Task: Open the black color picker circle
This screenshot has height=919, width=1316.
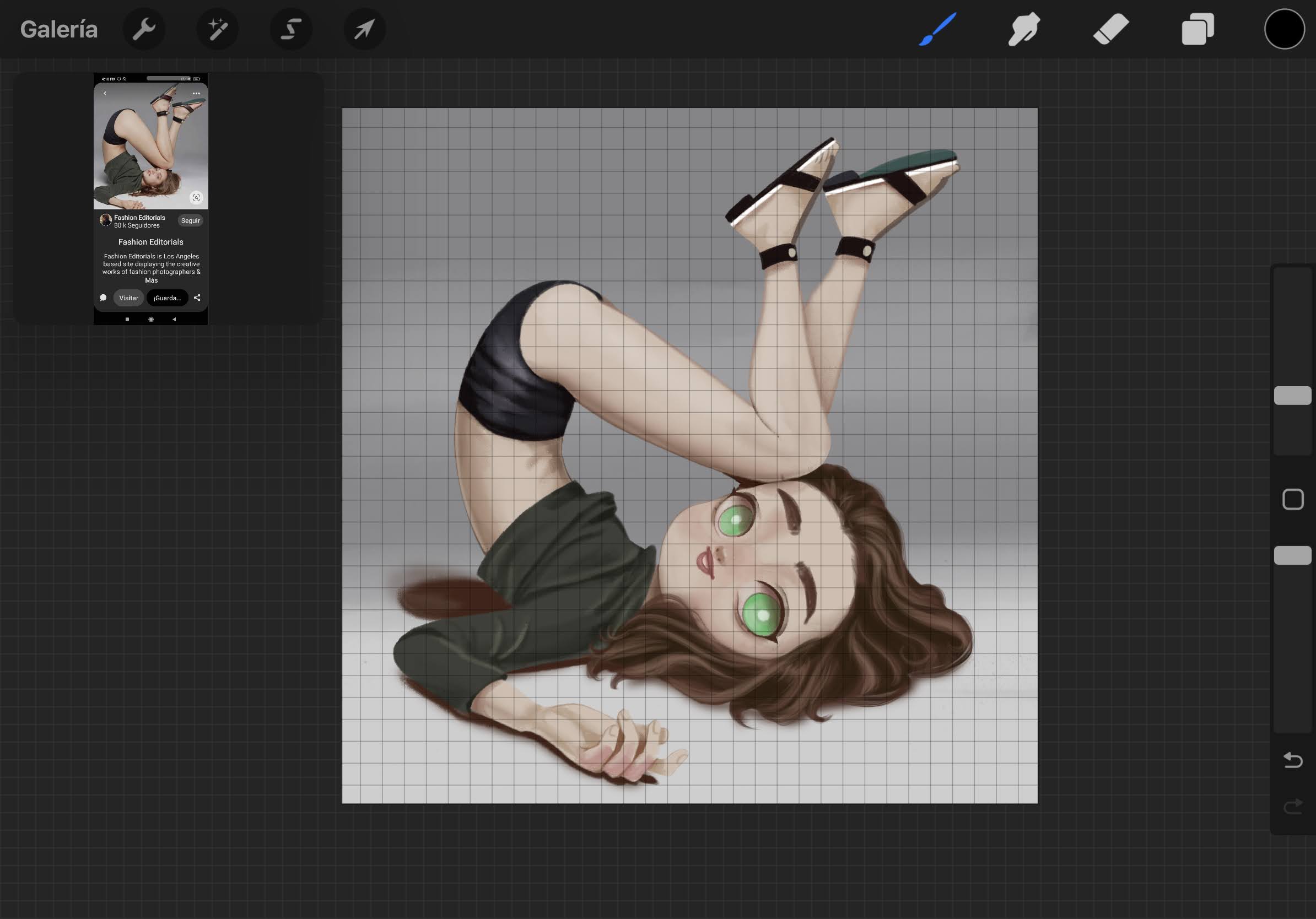Action: click(x=1285, y=29)
